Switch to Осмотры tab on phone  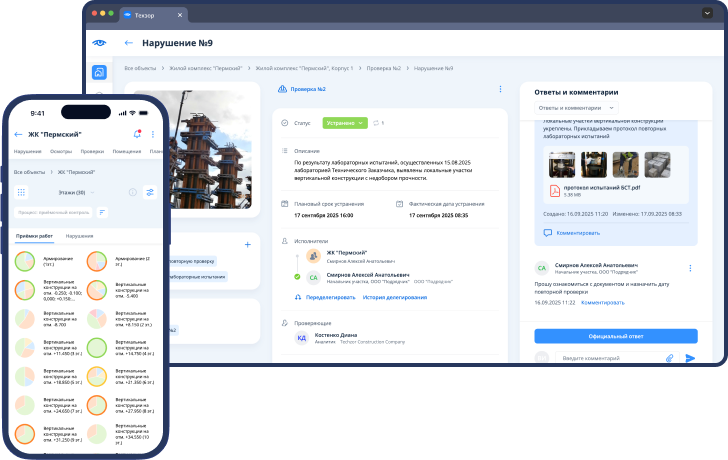coord(61,151)
